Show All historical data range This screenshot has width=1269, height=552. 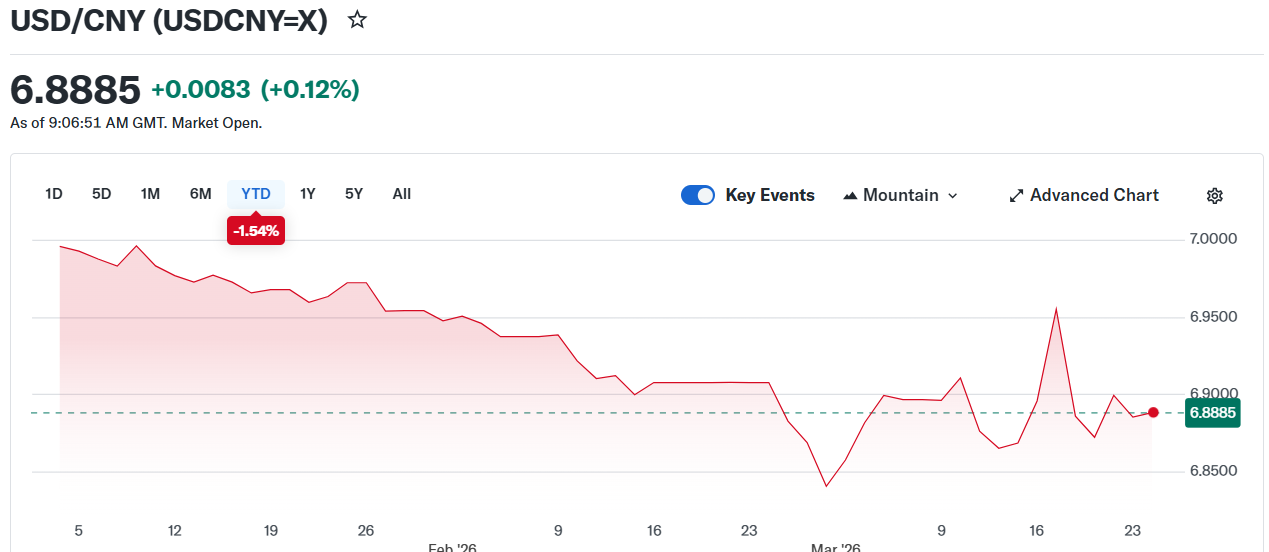point(402,194)
